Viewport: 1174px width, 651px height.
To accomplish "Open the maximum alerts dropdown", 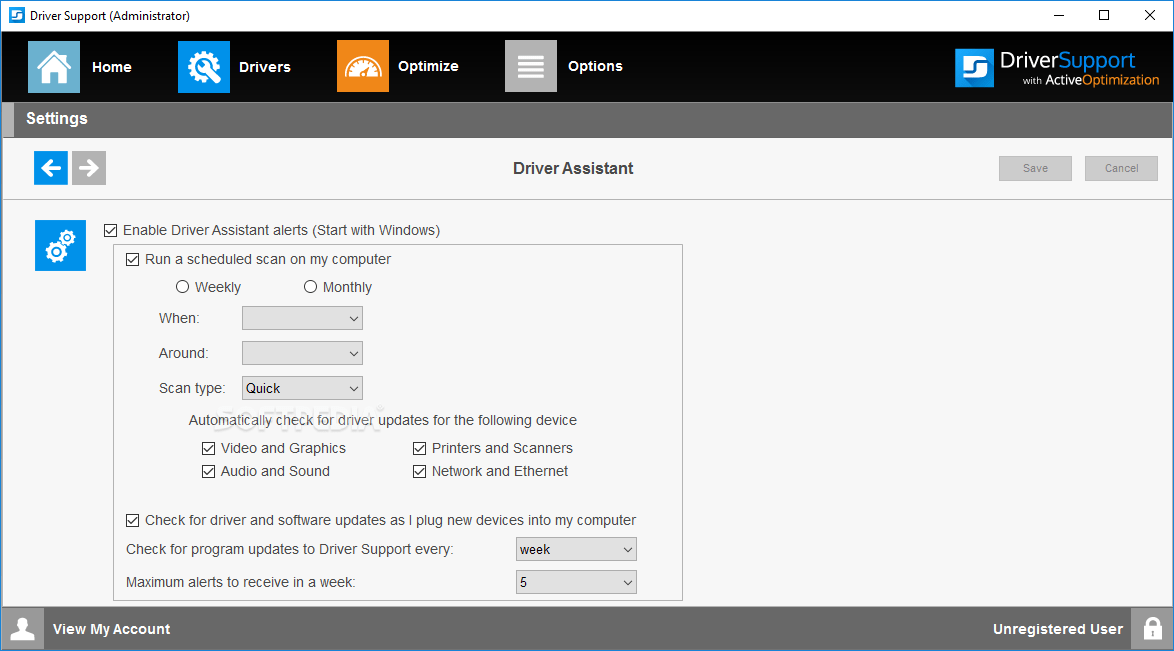I will [577, 582].
